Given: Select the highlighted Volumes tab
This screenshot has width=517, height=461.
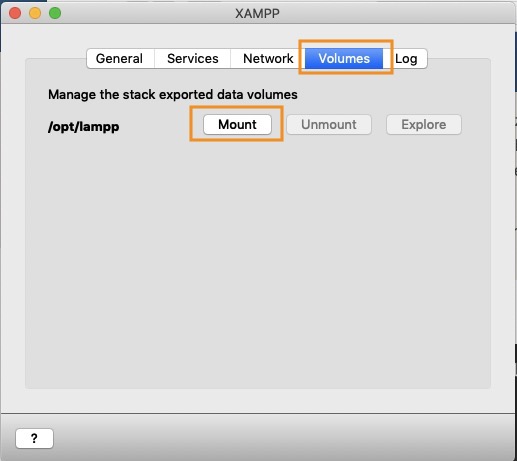Looking at the screenshot, I should coord(344,59).
